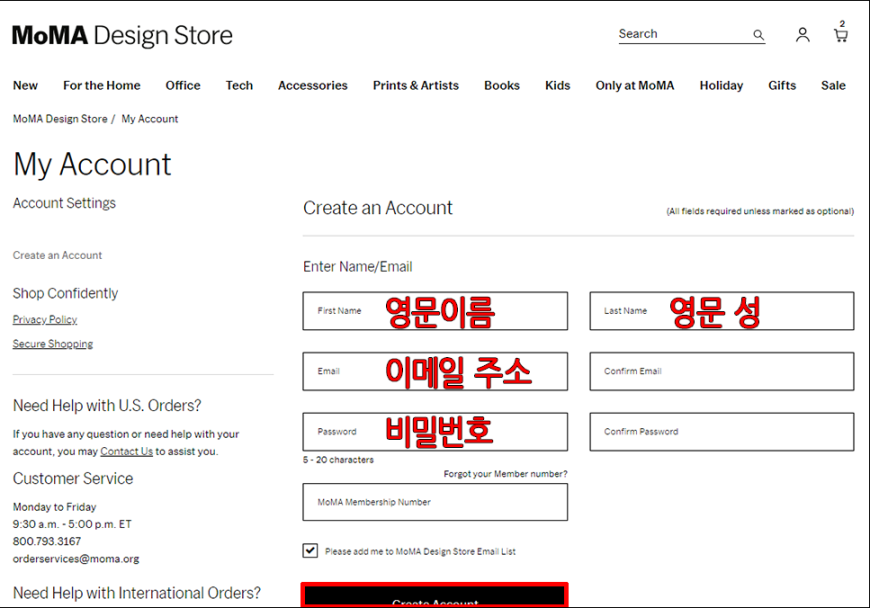This screenshot has height=608, width=870.
Task: Open the Only at MoMA menu
Action: coord(635,85)
